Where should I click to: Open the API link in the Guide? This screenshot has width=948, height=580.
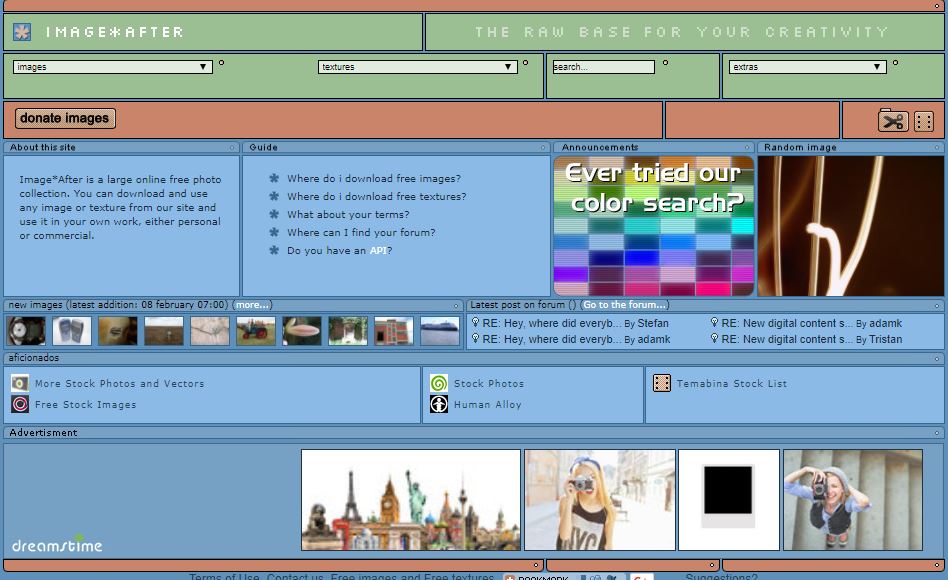[x=378, y=250]
